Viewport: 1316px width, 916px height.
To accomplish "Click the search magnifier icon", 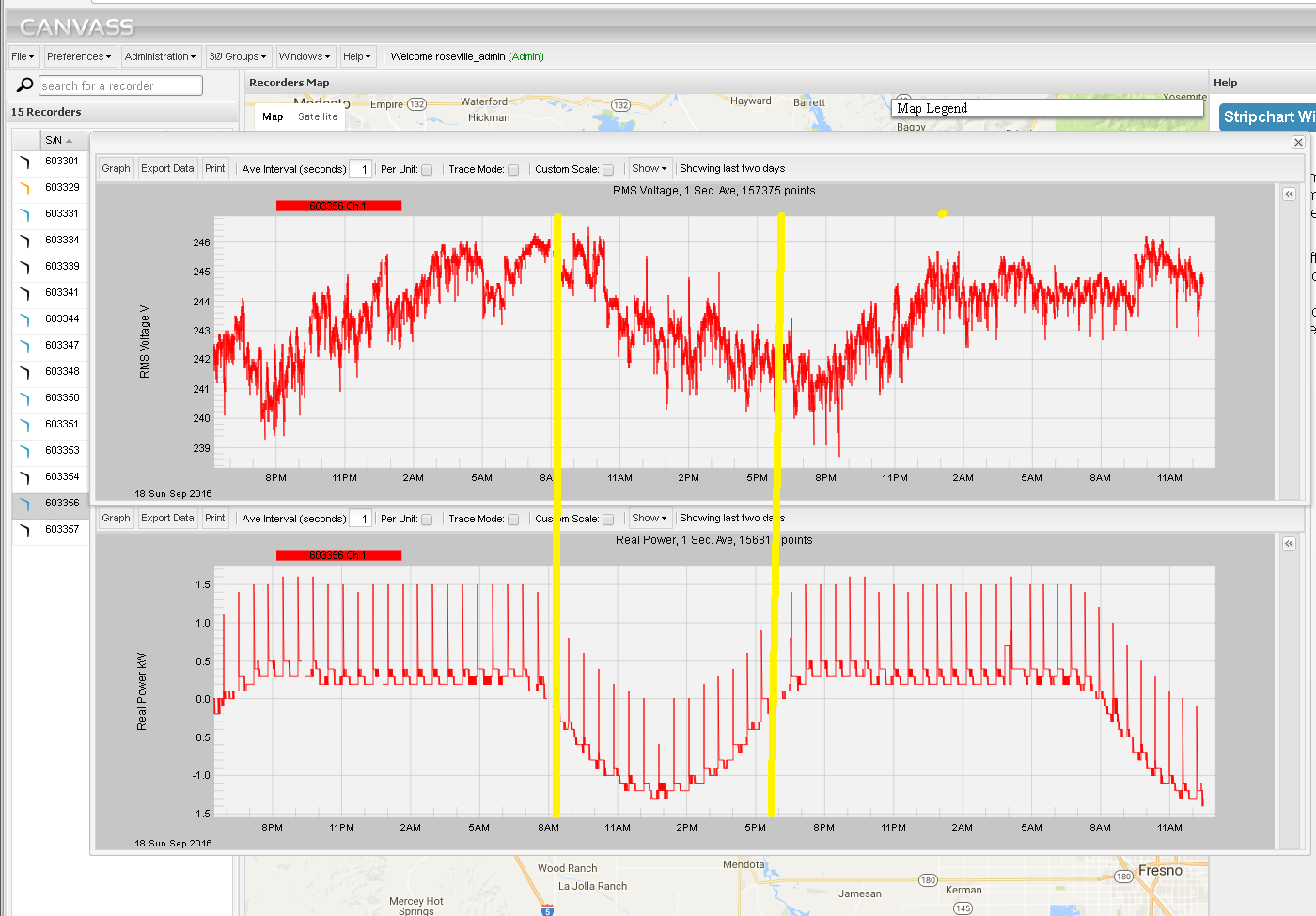I will click(23, 85).
